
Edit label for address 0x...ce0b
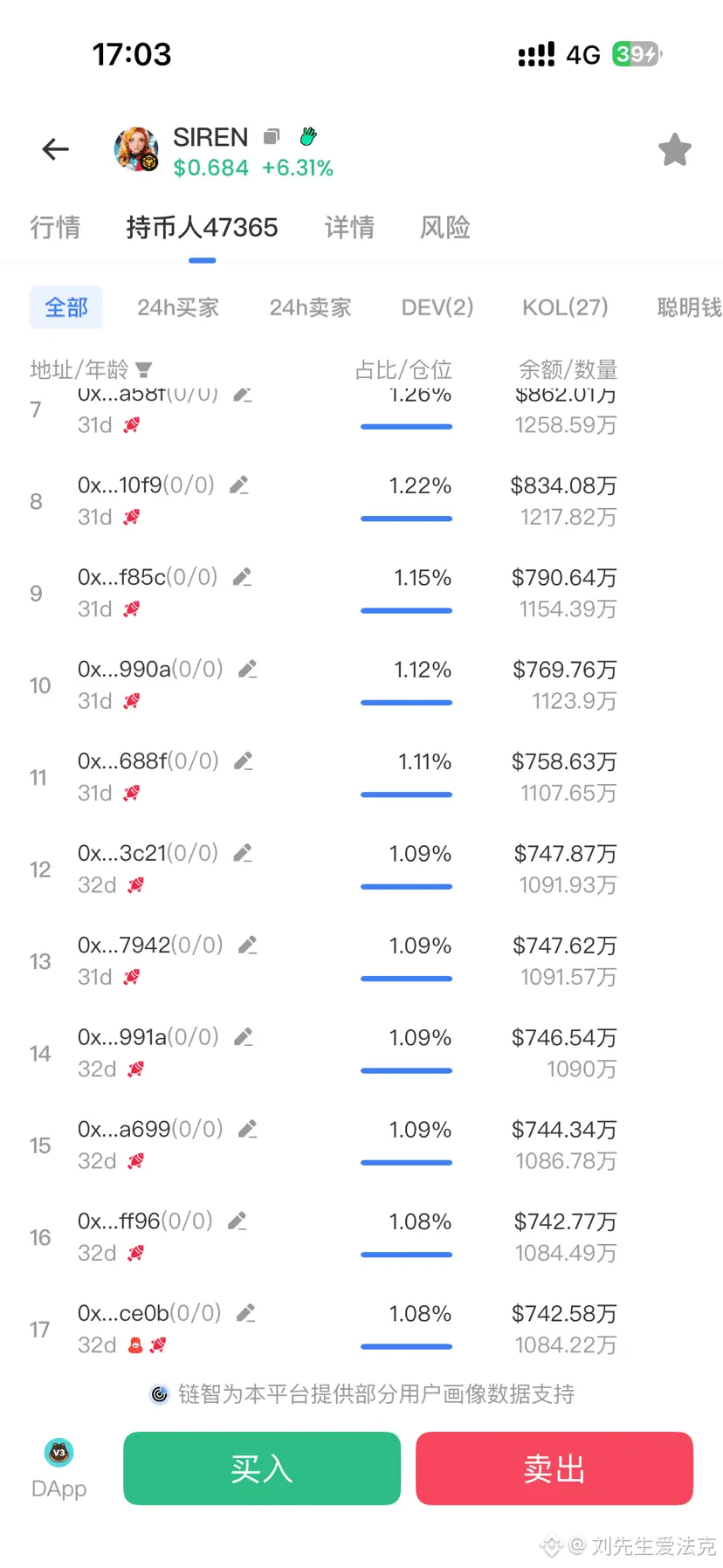click(x=246, y=1313)
